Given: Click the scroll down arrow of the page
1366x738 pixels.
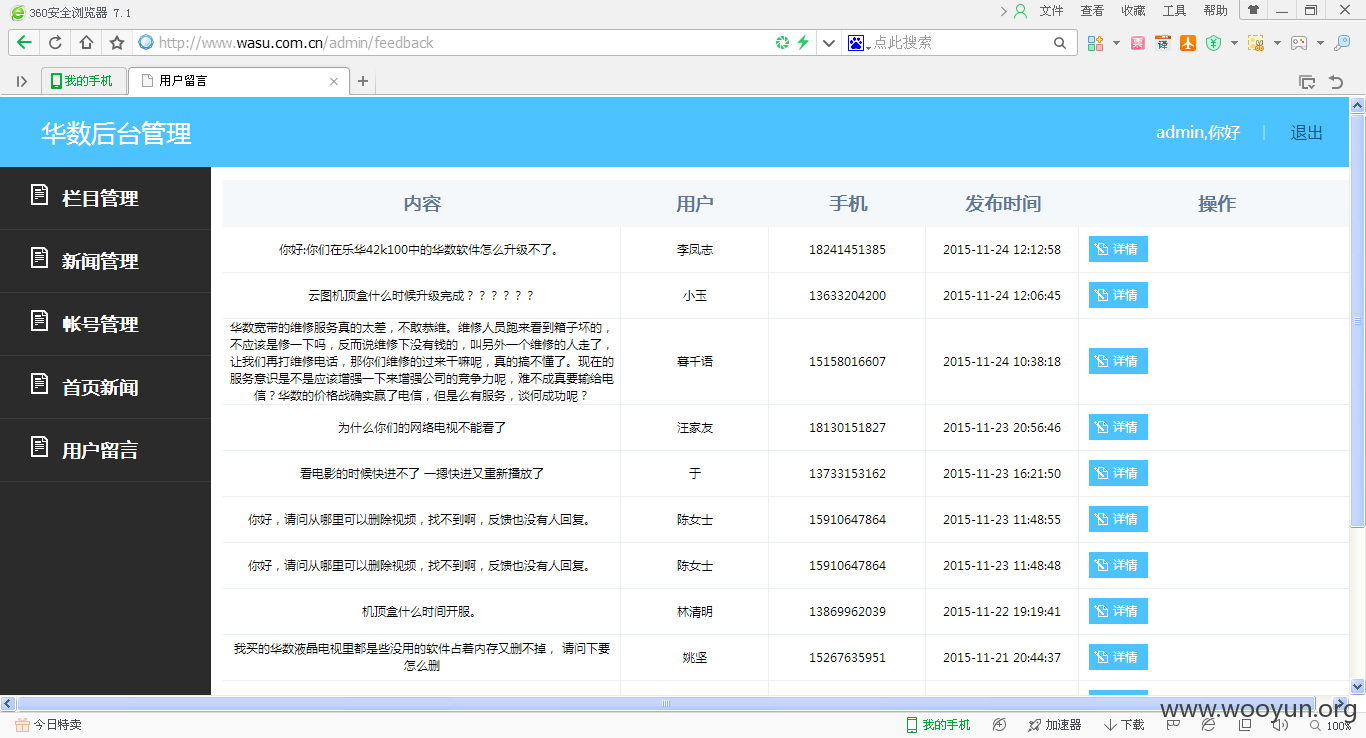Looking at the screenshot, I should tap(1357, 687).
